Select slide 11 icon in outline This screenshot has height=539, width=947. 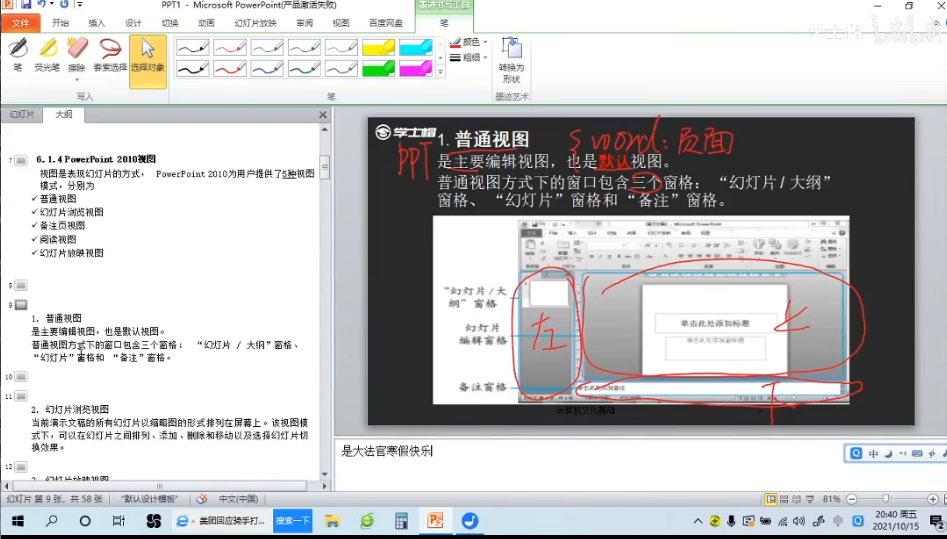[x=21, y=396]
